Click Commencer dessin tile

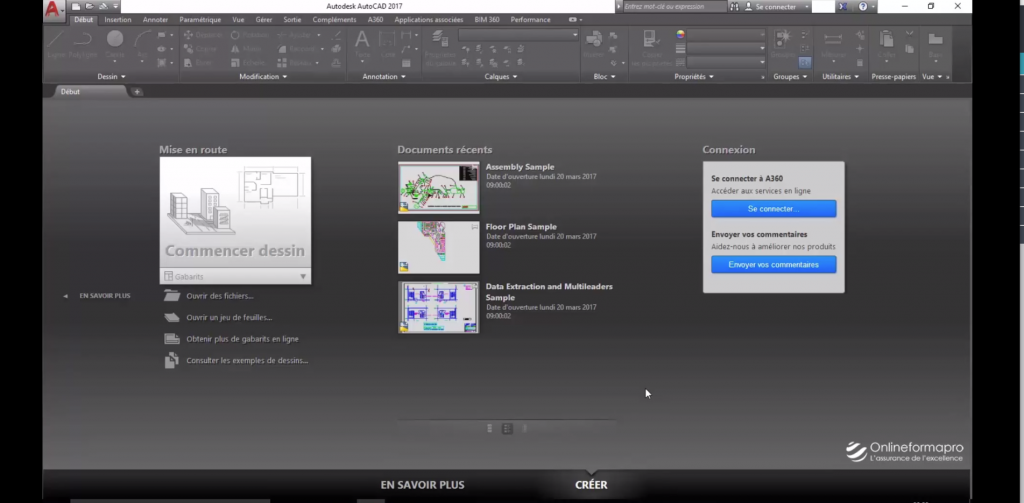click(235, 213)
